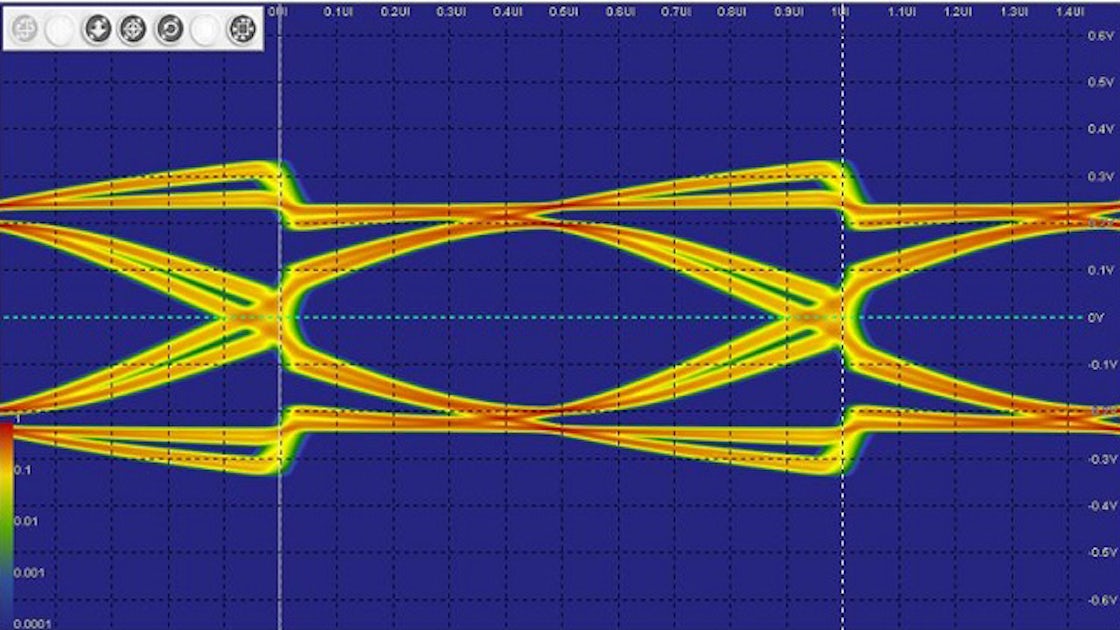Select the white cursor line near 1UI
Screen dimensions: 1120x630
click(845, 300)
